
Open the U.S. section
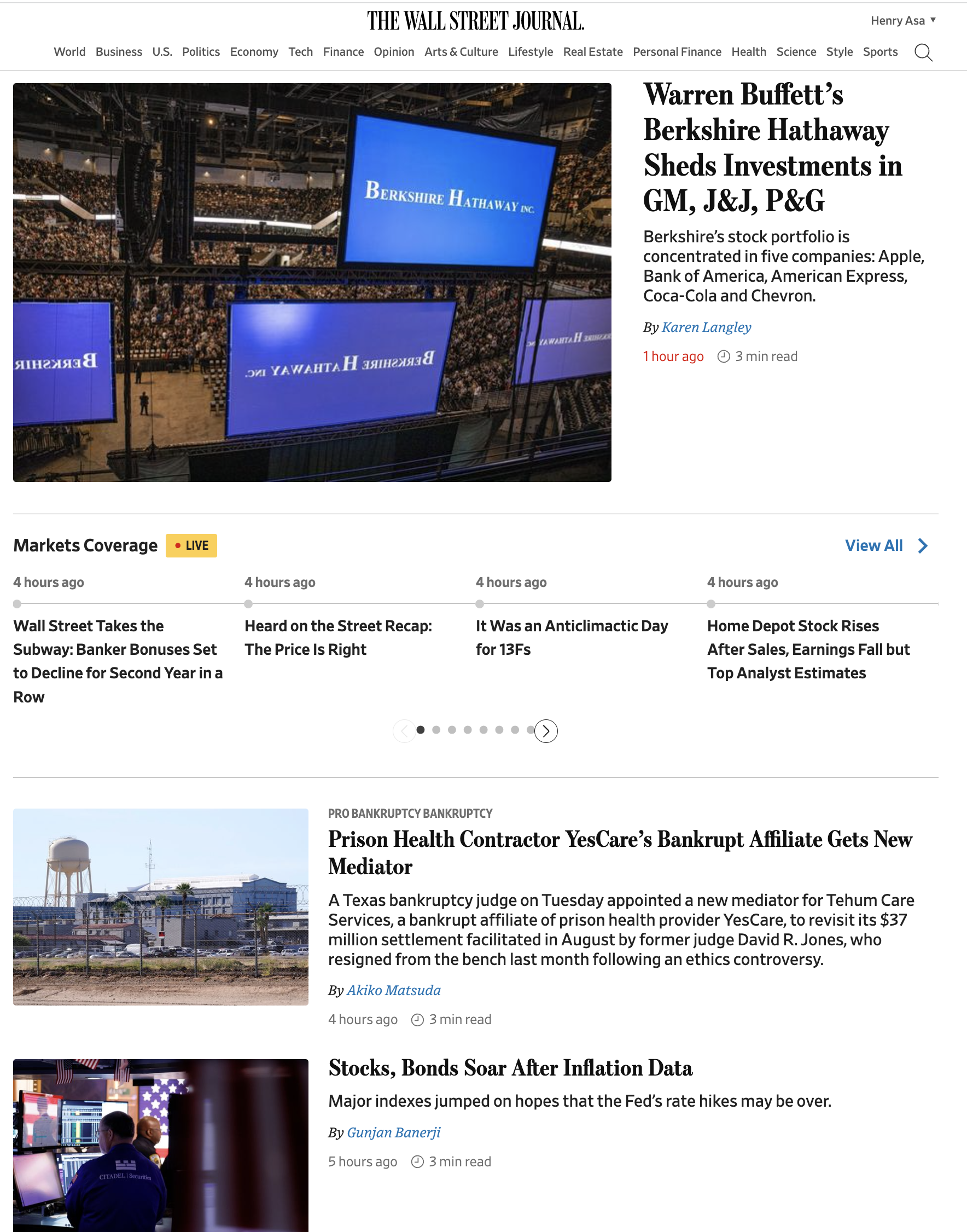pyautogui.click(x=162, y=51)
